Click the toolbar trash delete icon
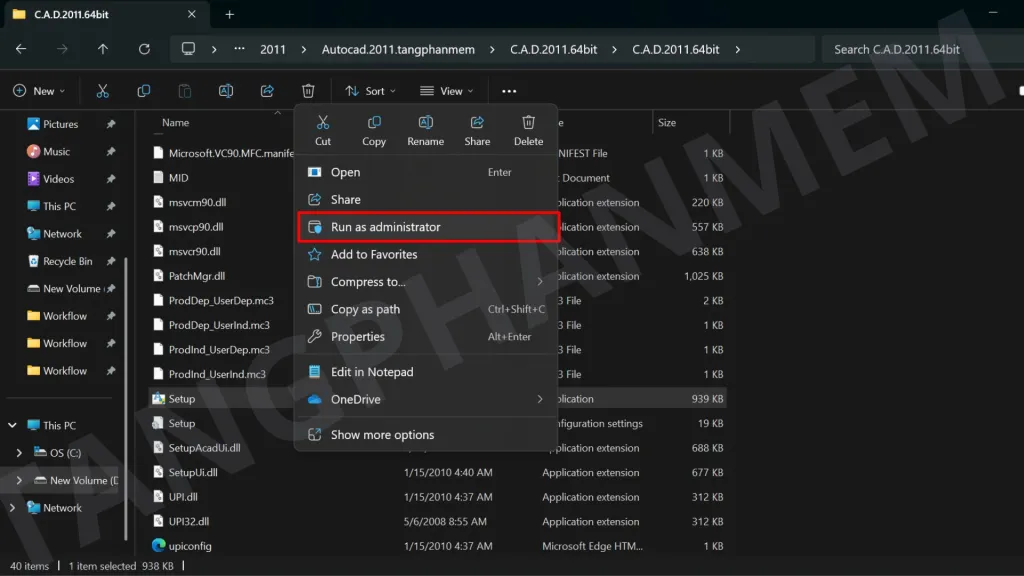1024x576 pixels. [x=308, y=91]
